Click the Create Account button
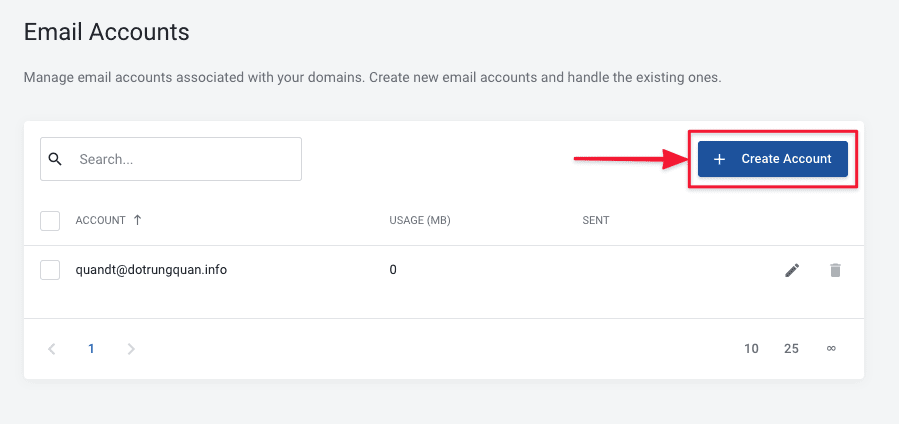Screen dimensions: 899x424 pyautogui.click(x=772, y=159)
